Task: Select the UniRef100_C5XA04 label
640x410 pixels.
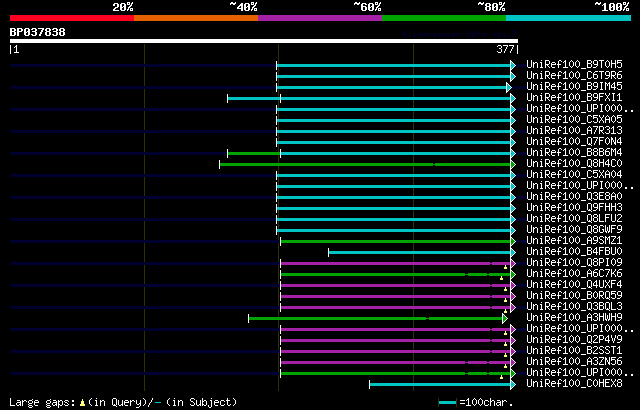Action: (574, 175)
